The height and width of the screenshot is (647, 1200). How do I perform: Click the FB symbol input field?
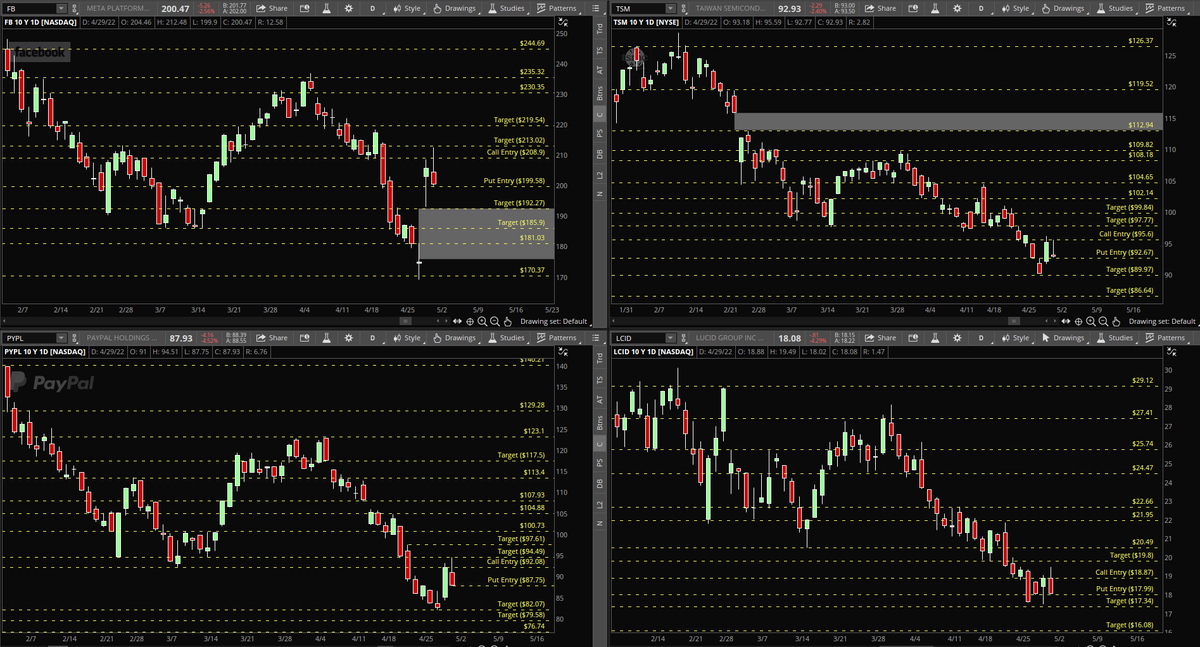tap(30, 8)
